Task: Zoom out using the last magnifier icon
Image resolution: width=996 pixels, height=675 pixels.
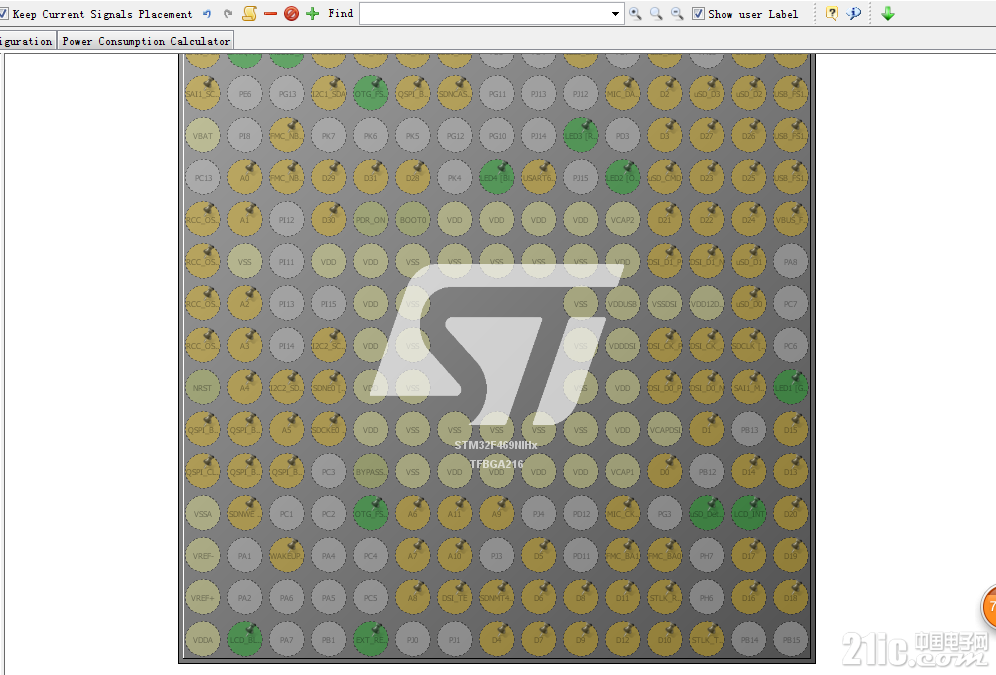Action: pos(677,13)
